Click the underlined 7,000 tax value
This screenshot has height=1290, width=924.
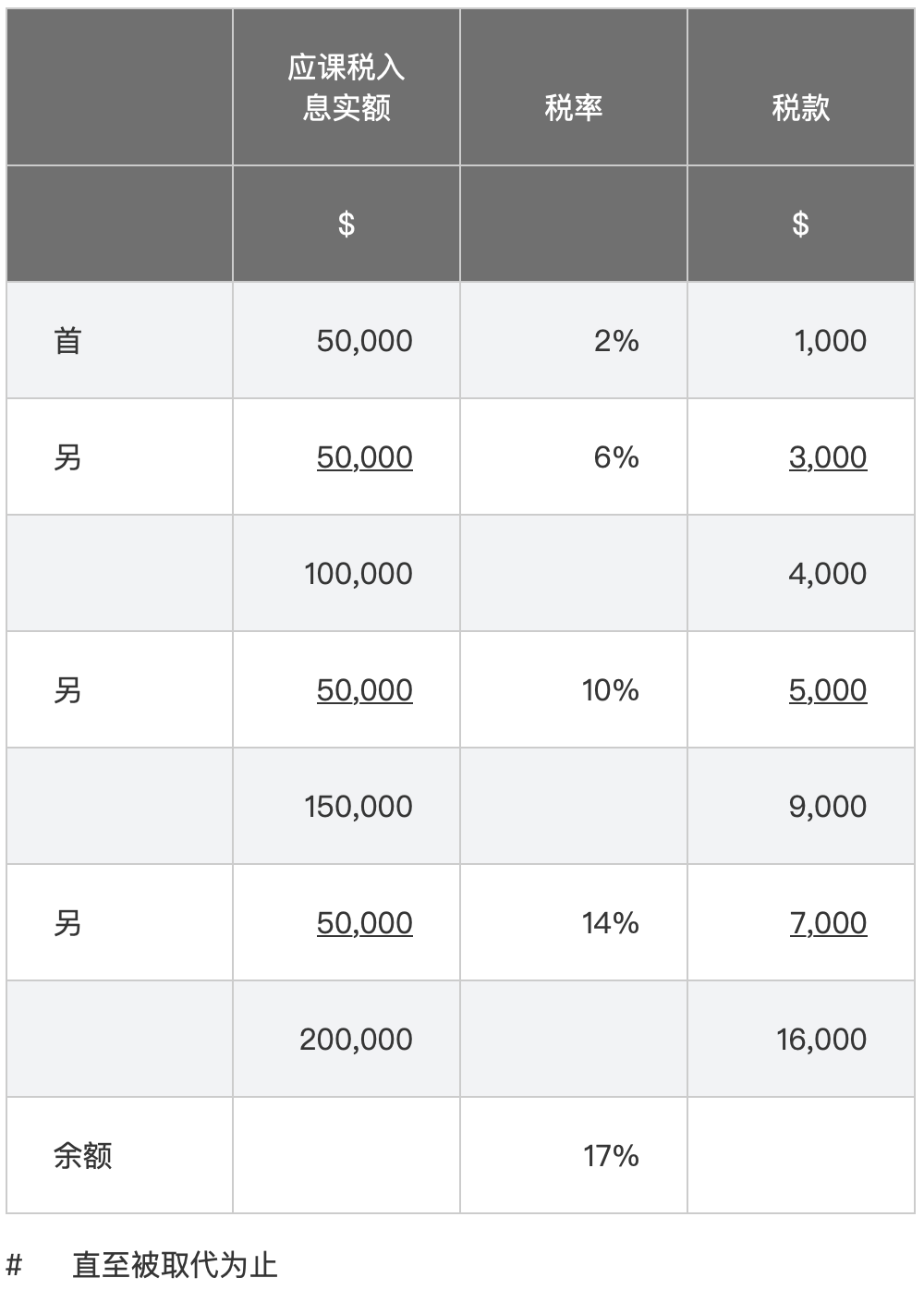tap(828, 922)
